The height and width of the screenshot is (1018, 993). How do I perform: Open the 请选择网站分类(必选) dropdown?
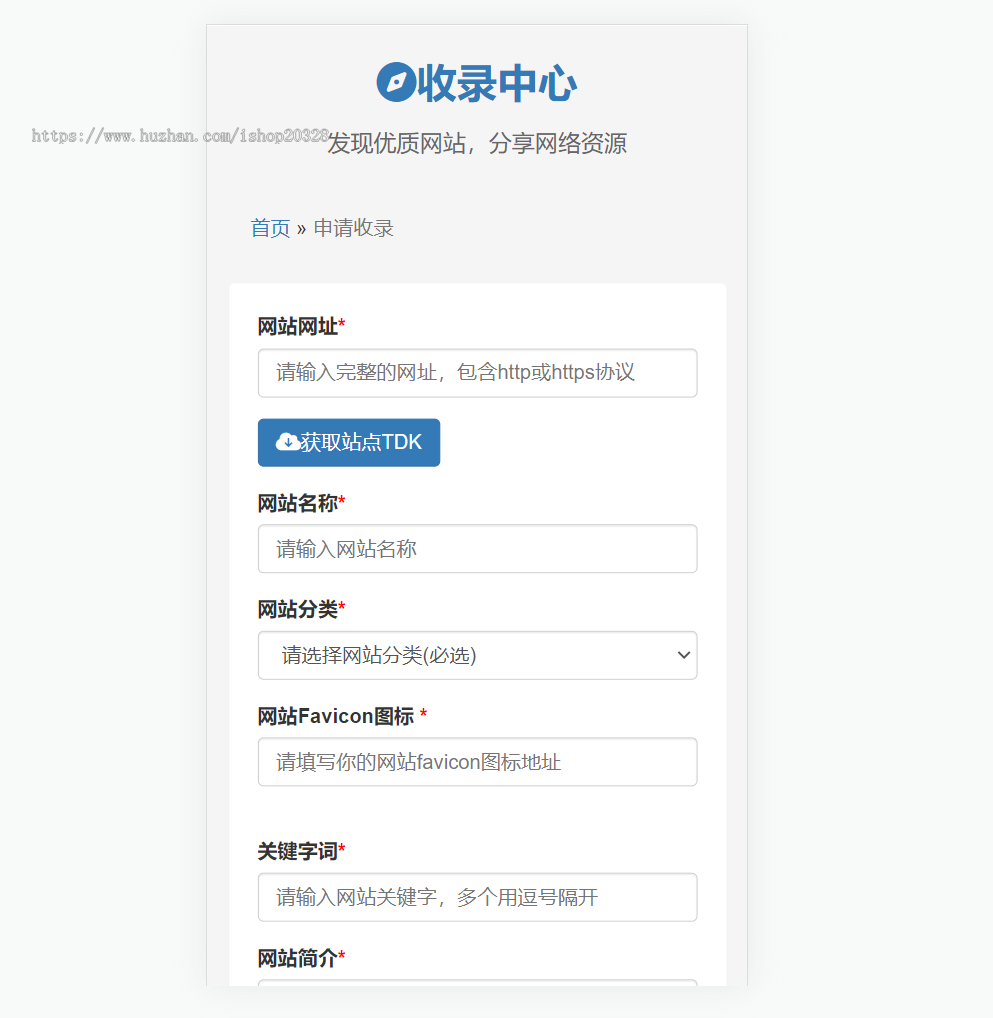click(477, 656)
